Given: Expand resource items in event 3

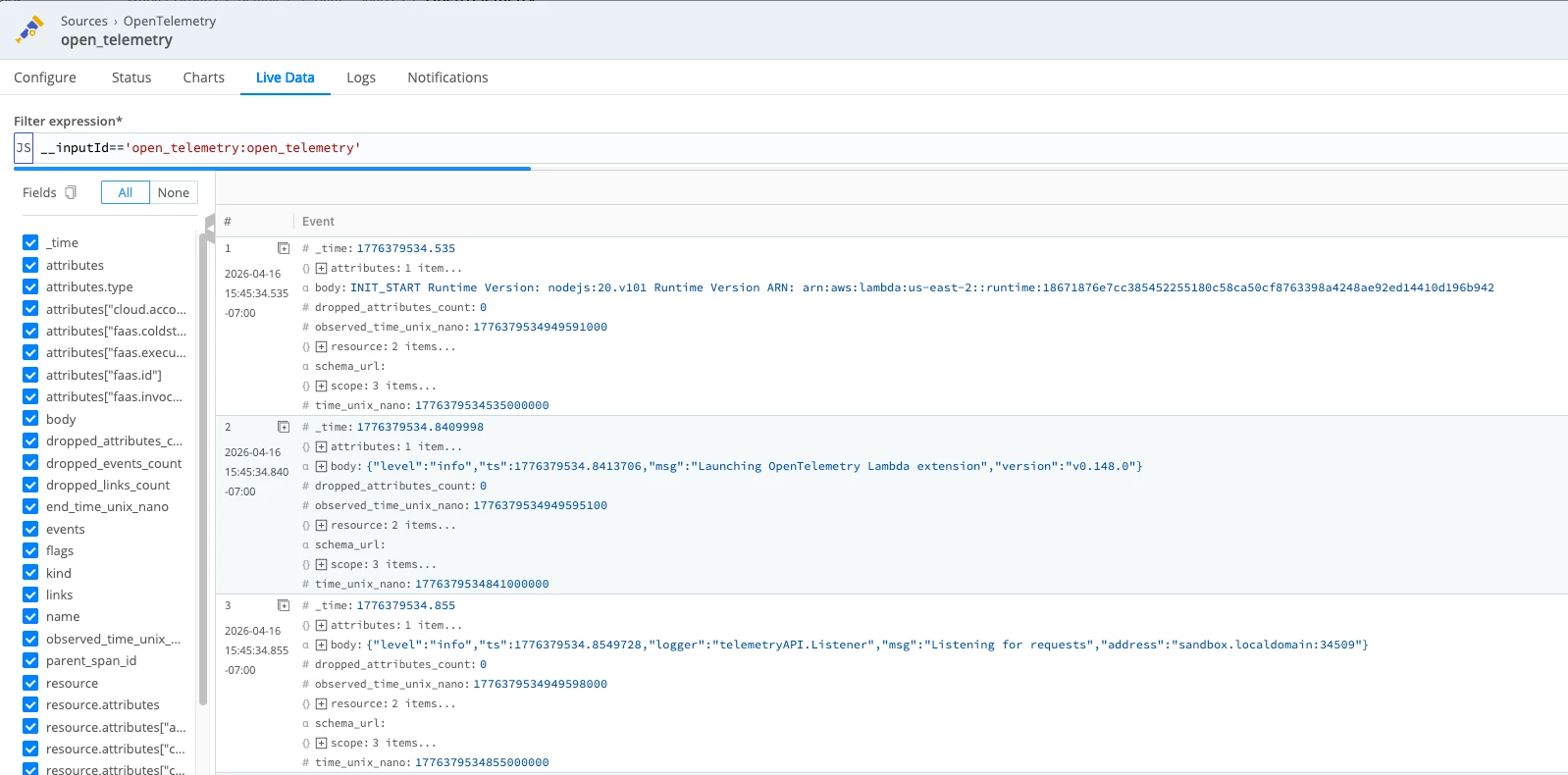Looking at the screenshot, I should [x=321, y=703].
